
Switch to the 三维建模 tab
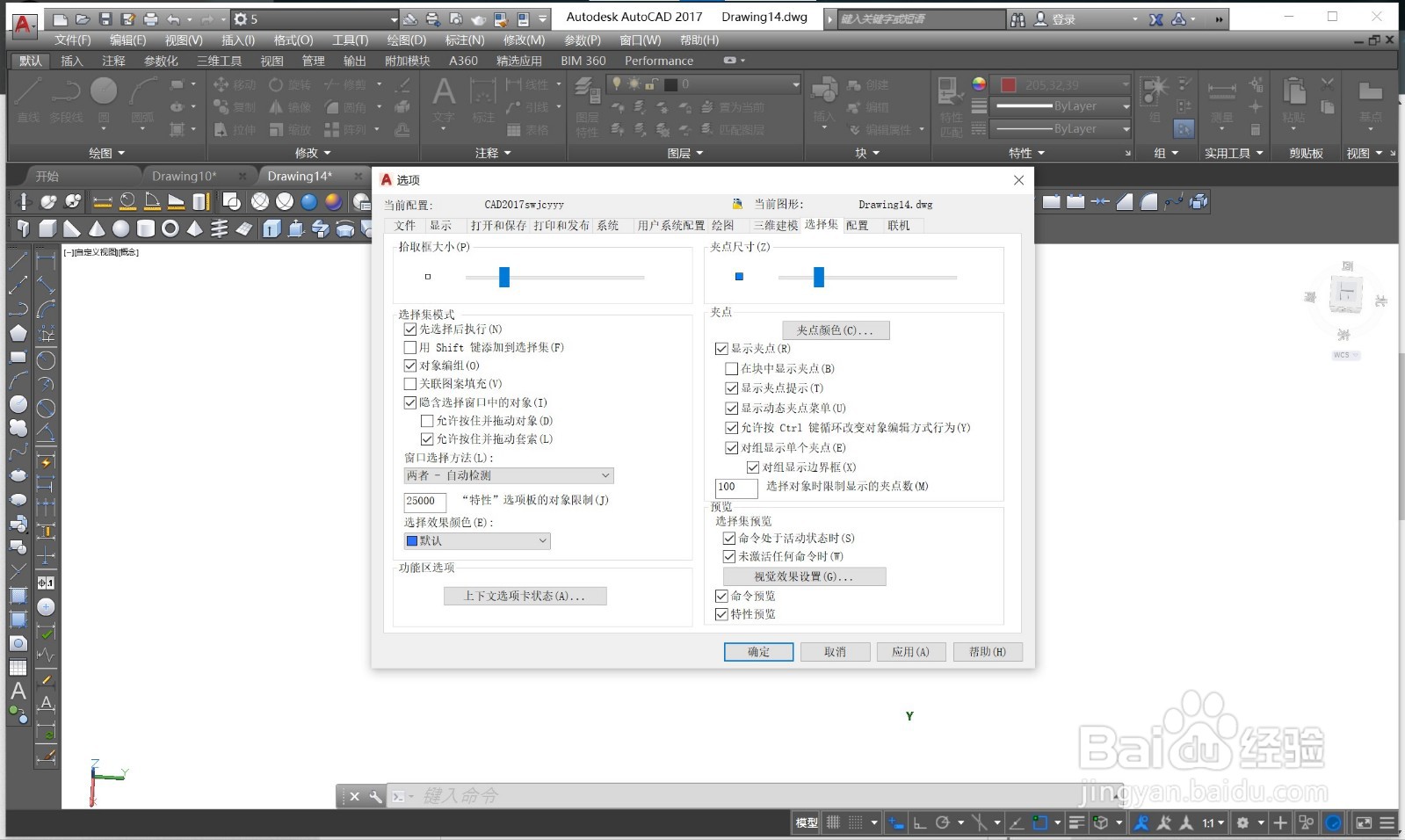(775, 225)
